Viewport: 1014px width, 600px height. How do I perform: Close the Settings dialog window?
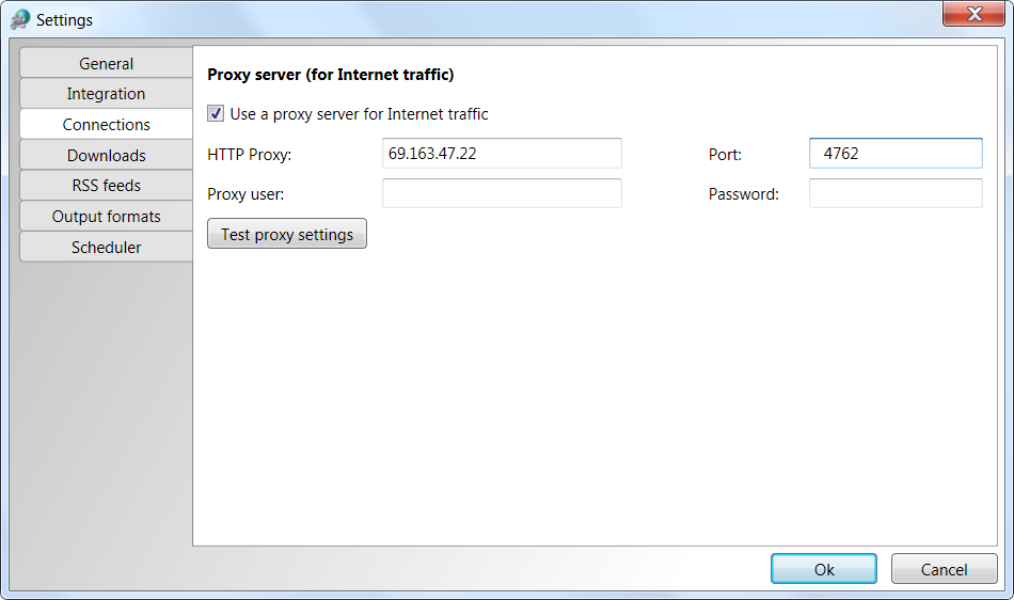(x=973, y=14)
